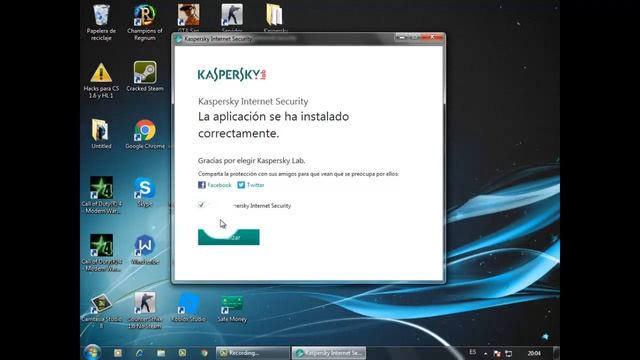Switch to Recording... taskbar window
640x360 pixels.
(253, 353)
